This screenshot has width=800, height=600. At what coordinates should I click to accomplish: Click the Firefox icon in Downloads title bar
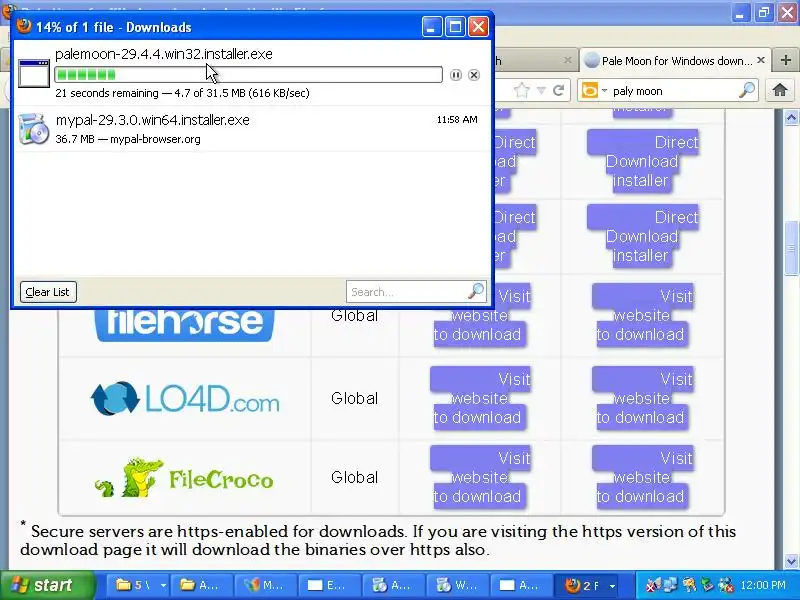click(23, 26)
